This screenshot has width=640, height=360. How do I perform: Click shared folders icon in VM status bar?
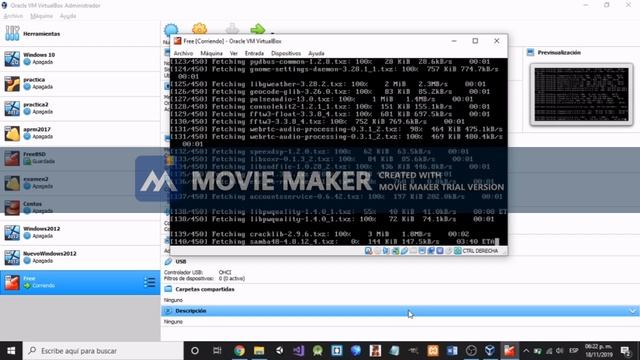point(413,251)
